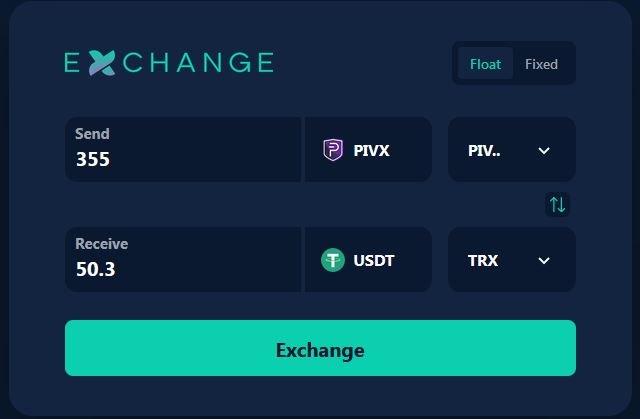640x419 pixels.
Task: Switch to Fixed rate mode
Action: [x=541, y=64]
